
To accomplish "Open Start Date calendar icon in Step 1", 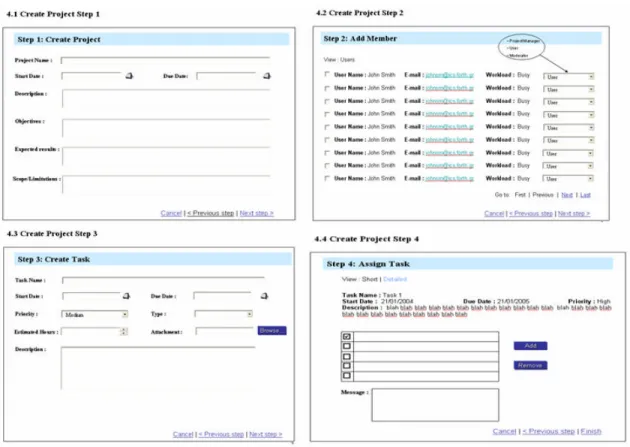I will pos(129,76).
